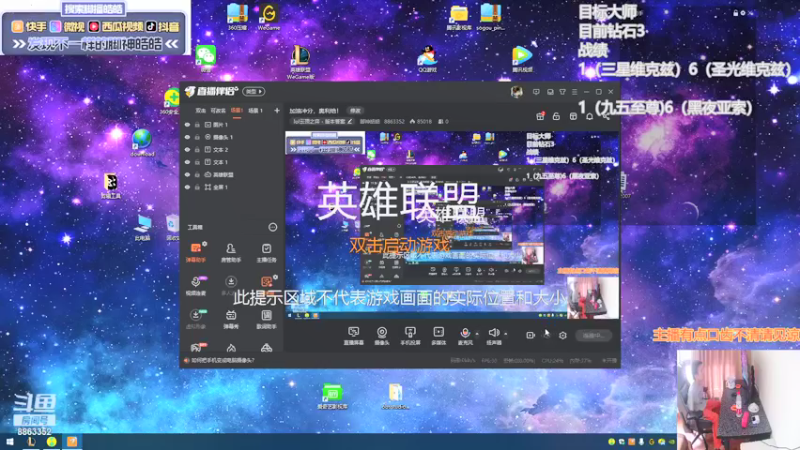The width and height of the screenshot is (800, 450).
Task: Open the gift box icon with red dot
Action: coord(540,116)
